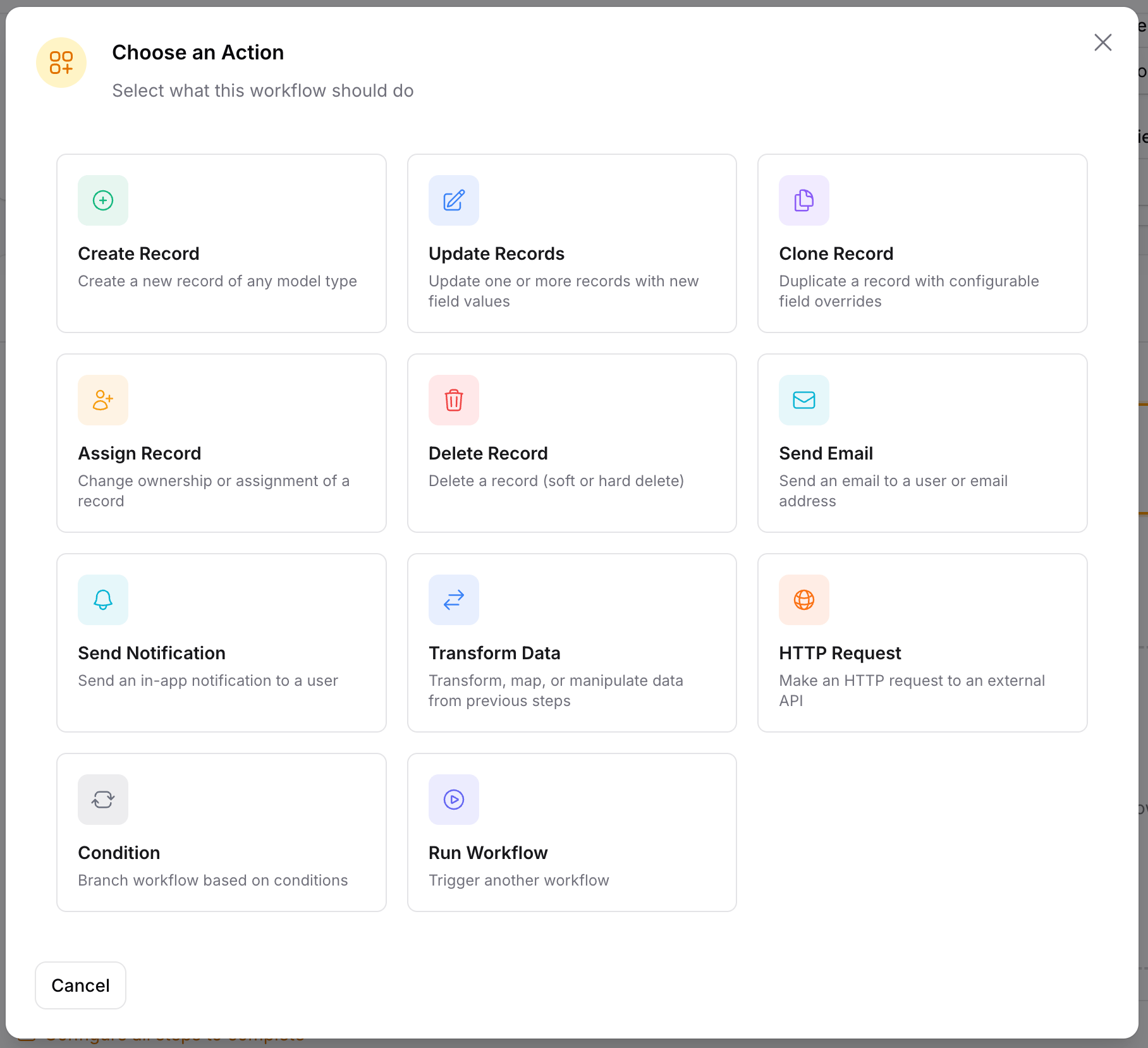Click the Transform Data arrows icon
The height and width of the screenshot is (1048, 1148).
453,599
